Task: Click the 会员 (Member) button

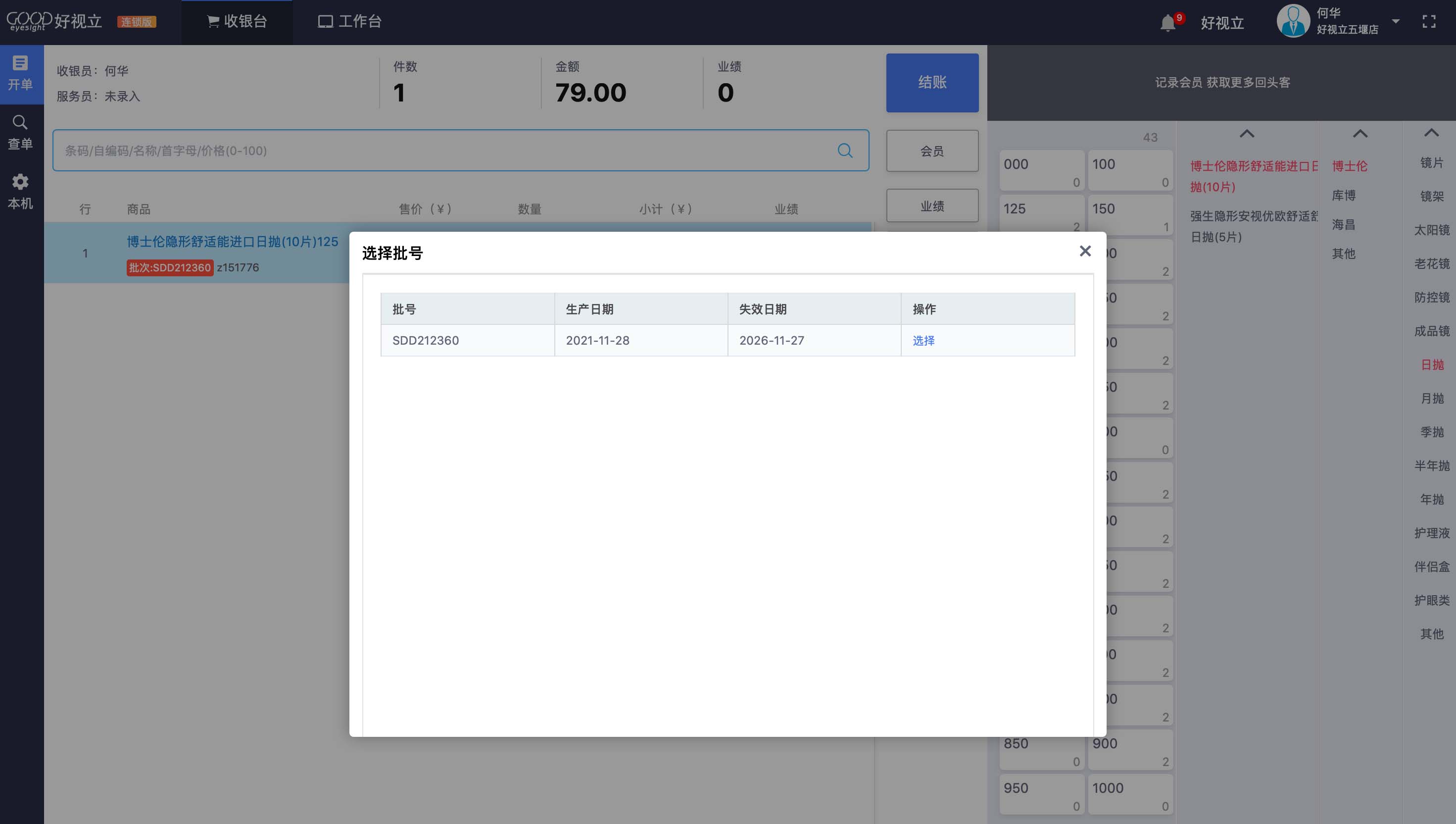Action: (x=932, y=151)
